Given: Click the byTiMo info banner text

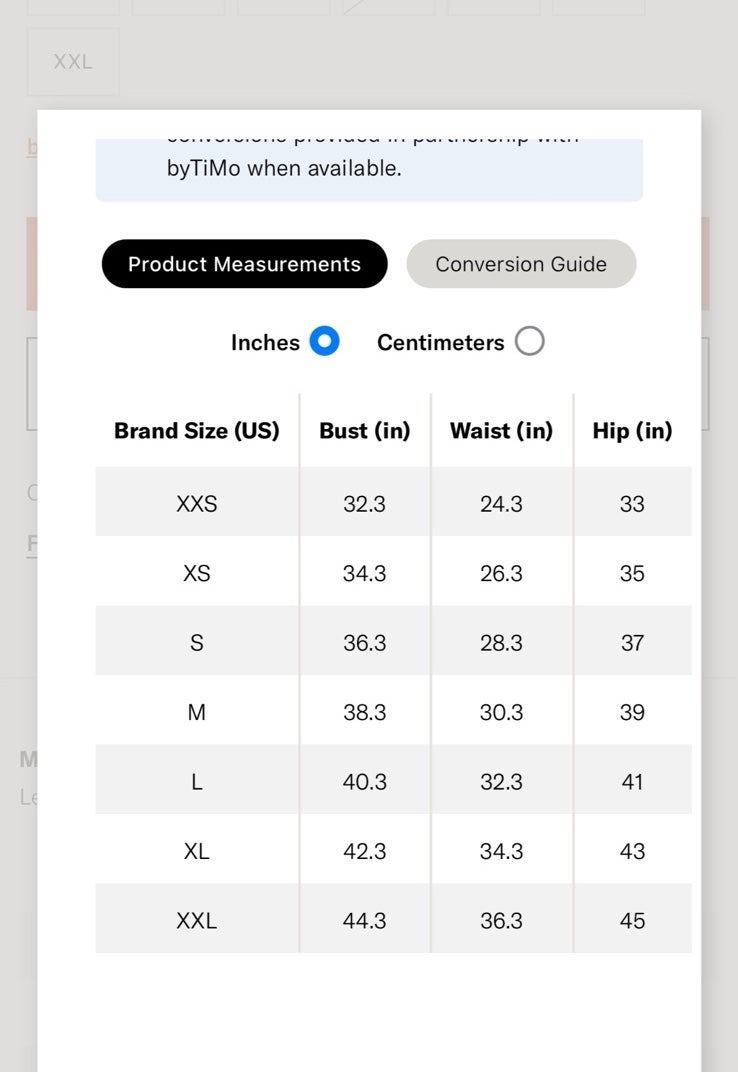Looking at the screenshot, I should [284, 168].
